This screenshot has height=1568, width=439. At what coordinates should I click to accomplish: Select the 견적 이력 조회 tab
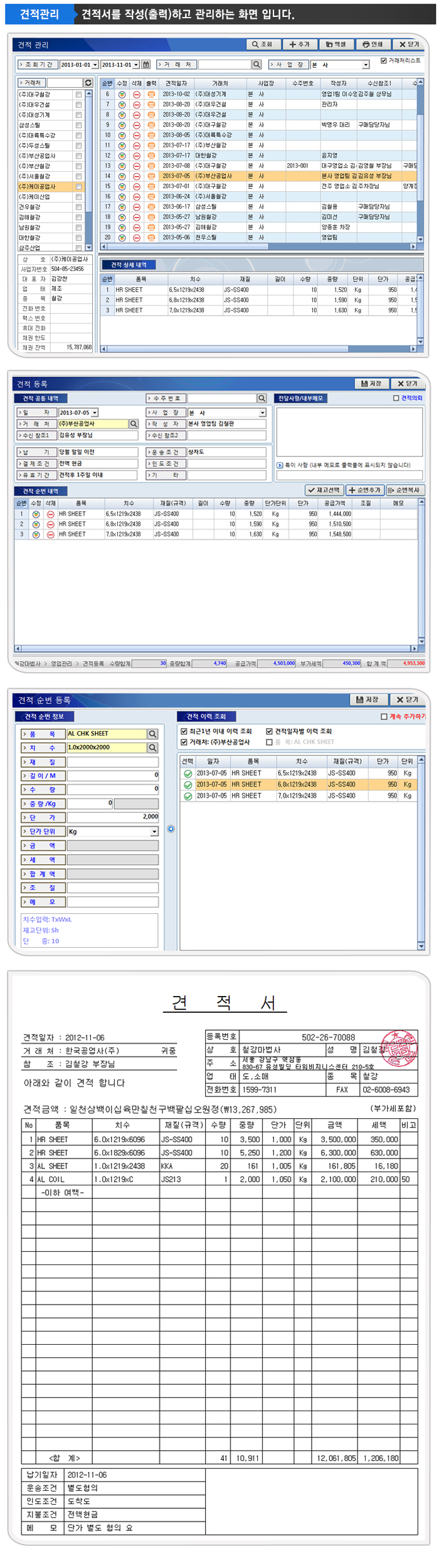click(206, 717)
